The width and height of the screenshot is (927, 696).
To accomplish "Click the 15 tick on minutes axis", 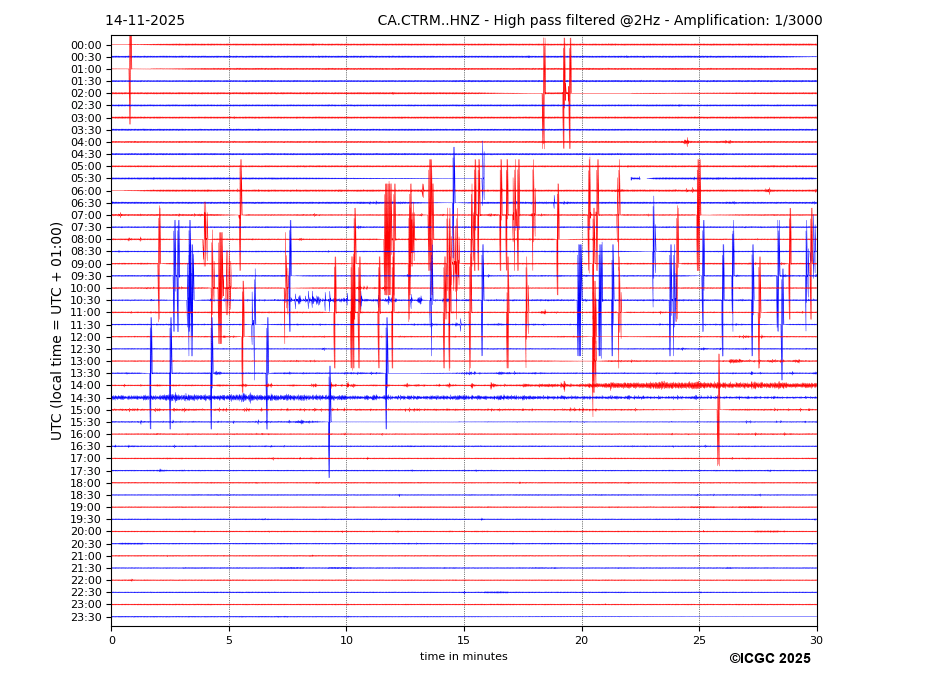I will point(464,640).
